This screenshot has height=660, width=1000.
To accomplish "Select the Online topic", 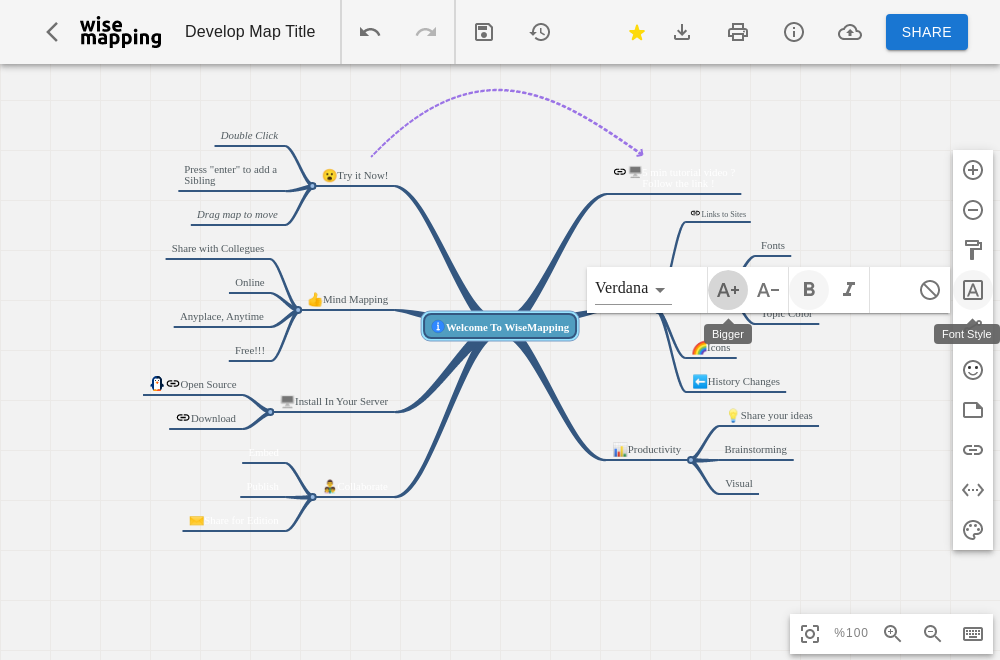I will 249,282.
